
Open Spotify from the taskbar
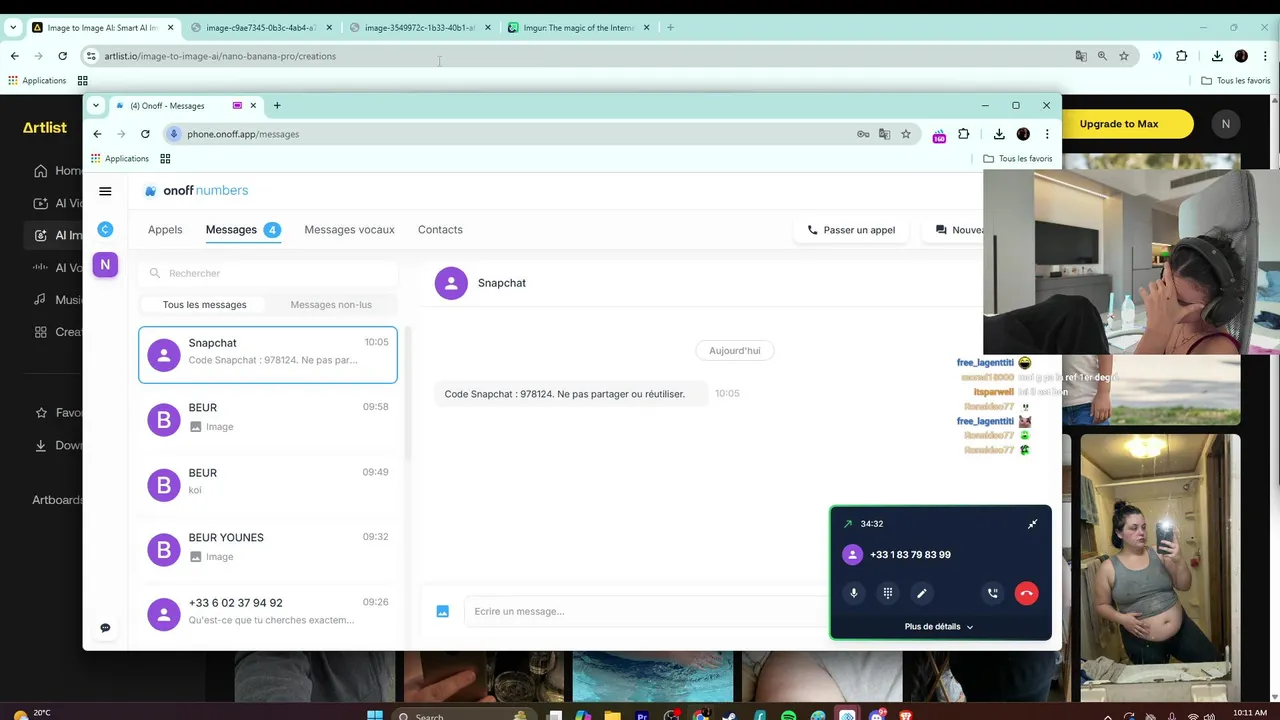coord(788,716)
